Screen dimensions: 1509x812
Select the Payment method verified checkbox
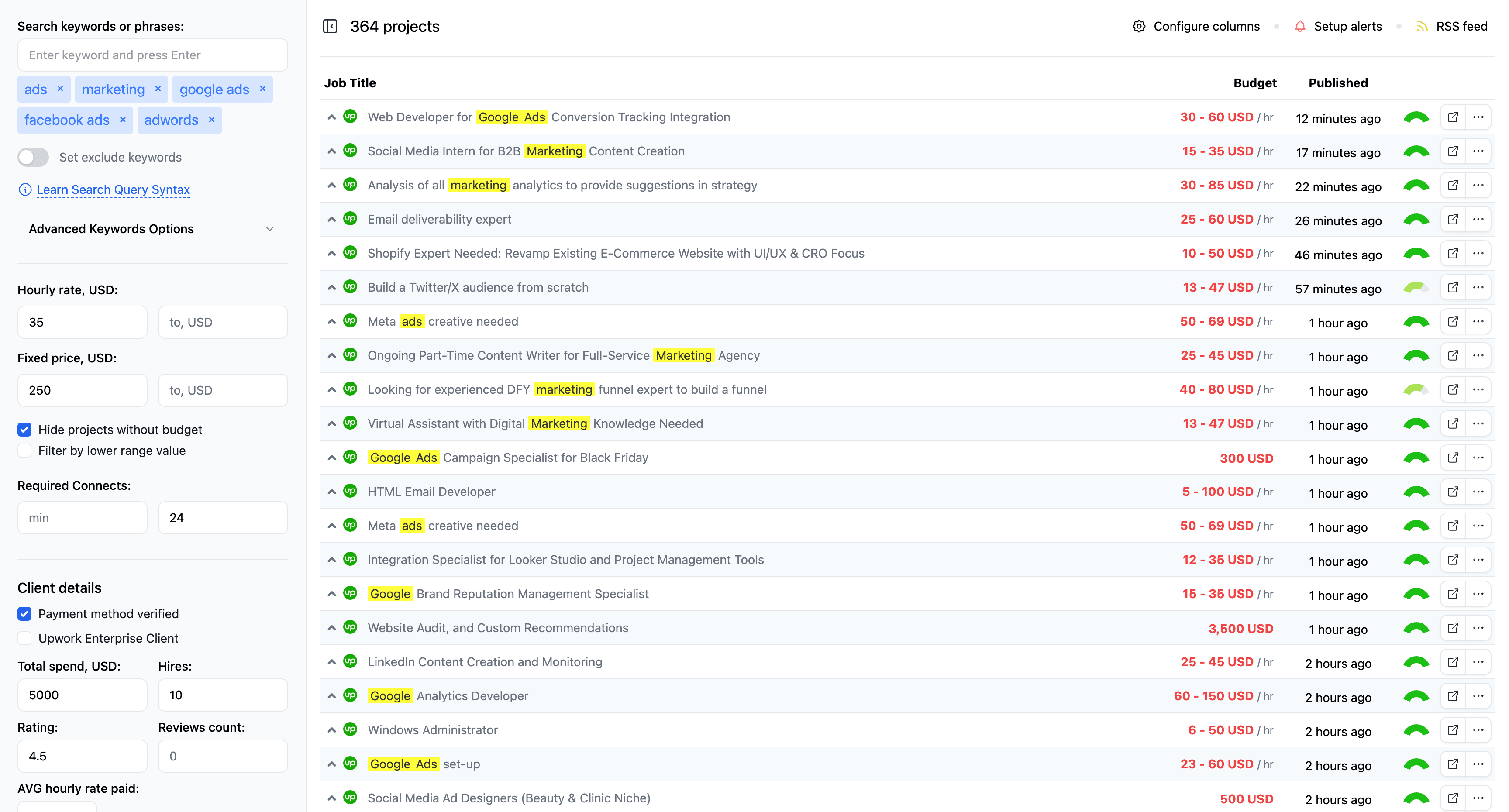[x=25, y=613]
